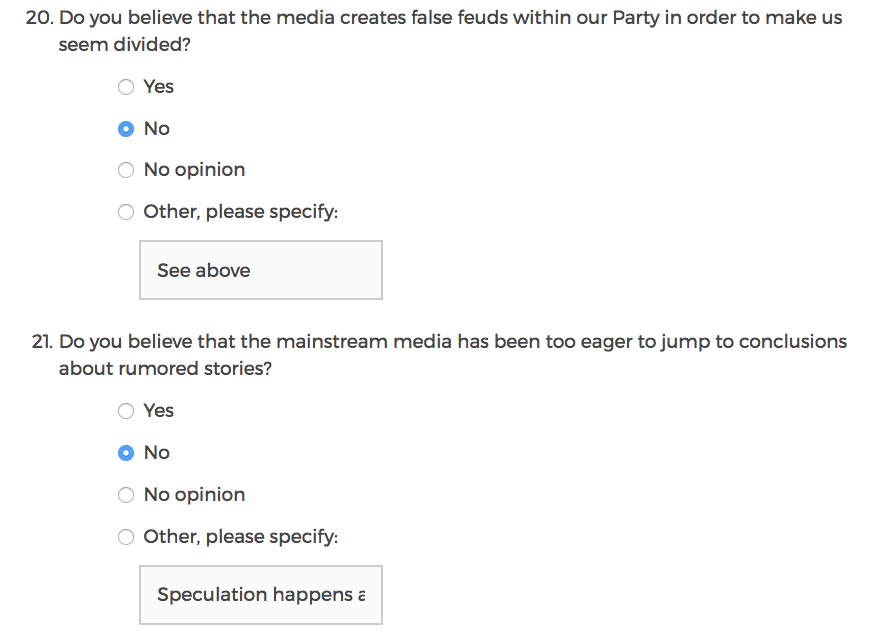The image size is (885, 643).
Task: Select Yes radio button for question 20
Action: (126, 87)
